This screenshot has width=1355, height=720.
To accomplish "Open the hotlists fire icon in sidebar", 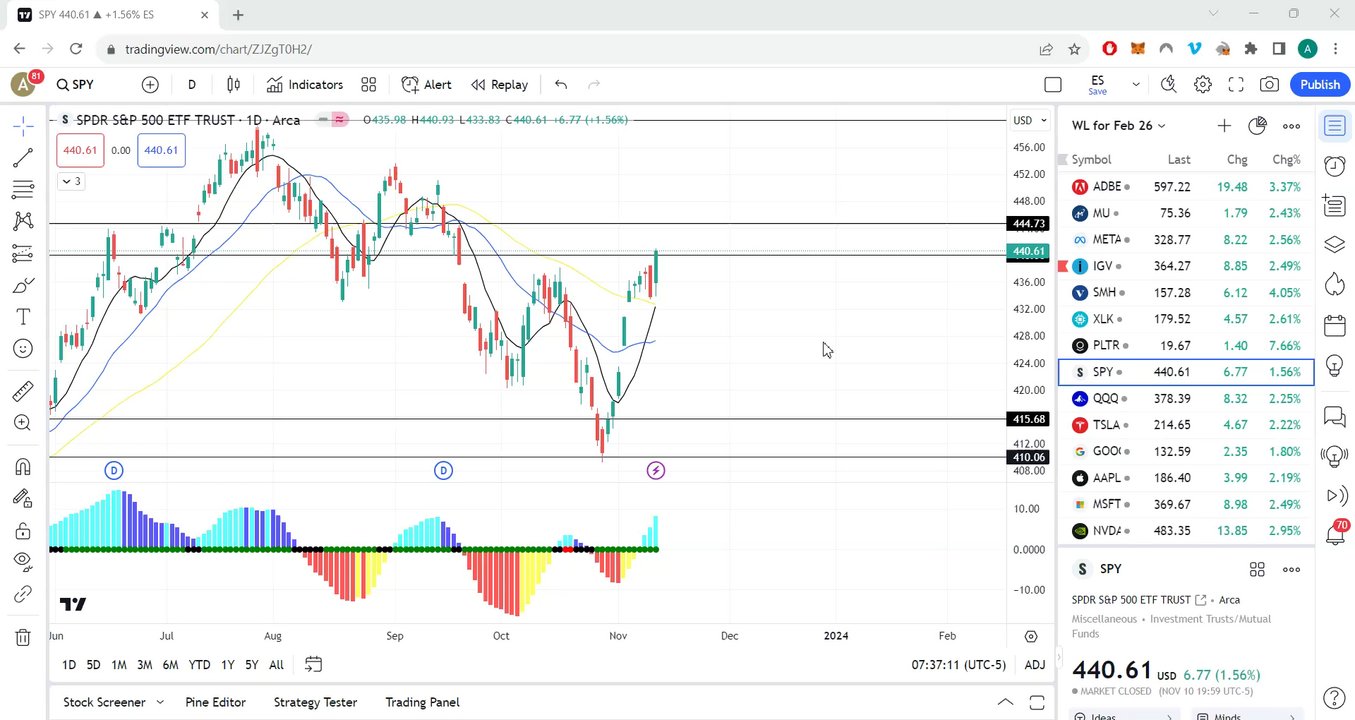I will (1334, 285).
